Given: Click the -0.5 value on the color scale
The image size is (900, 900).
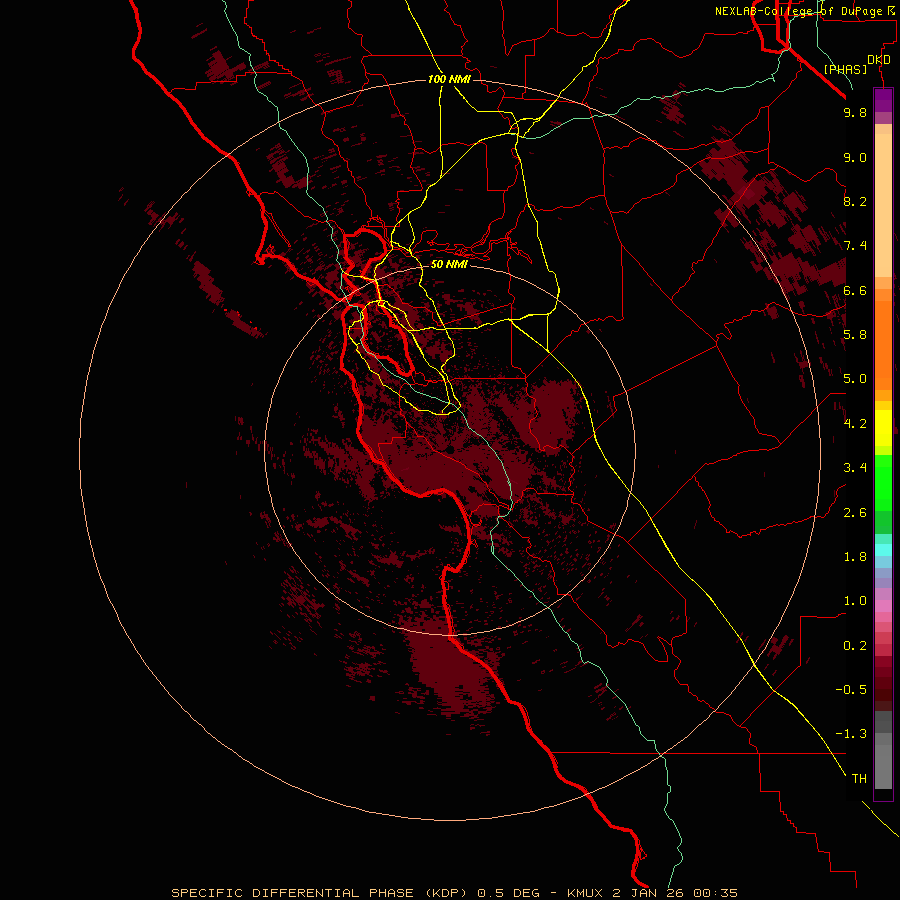Looking at the screenshot, I should pos(851,690).
